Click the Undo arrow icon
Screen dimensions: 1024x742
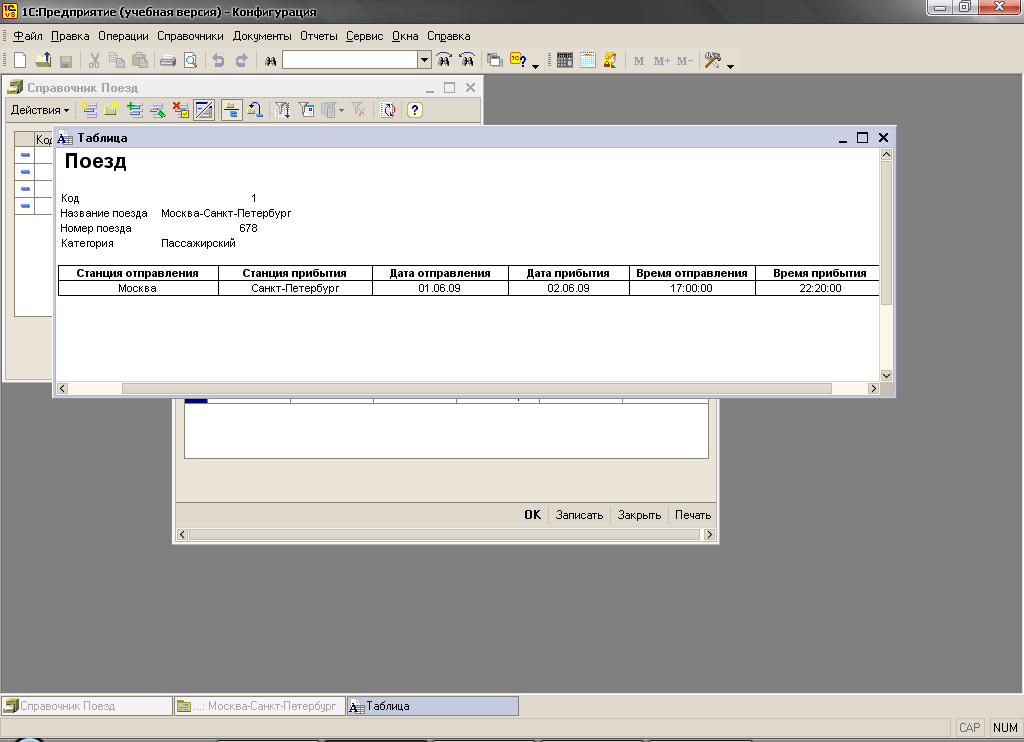(218, 61)
